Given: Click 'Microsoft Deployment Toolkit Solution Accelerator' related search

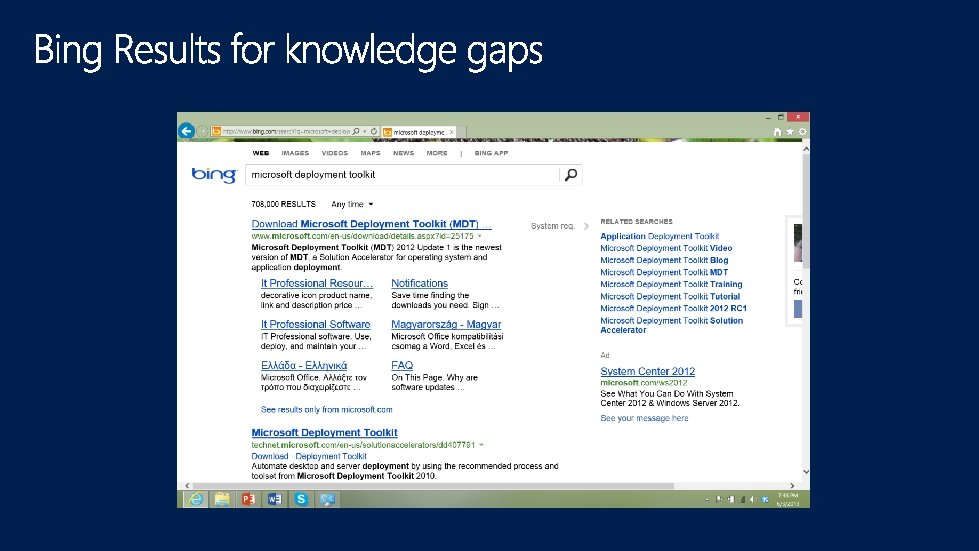Looking at the screenshot, I should tap(672, 325).
